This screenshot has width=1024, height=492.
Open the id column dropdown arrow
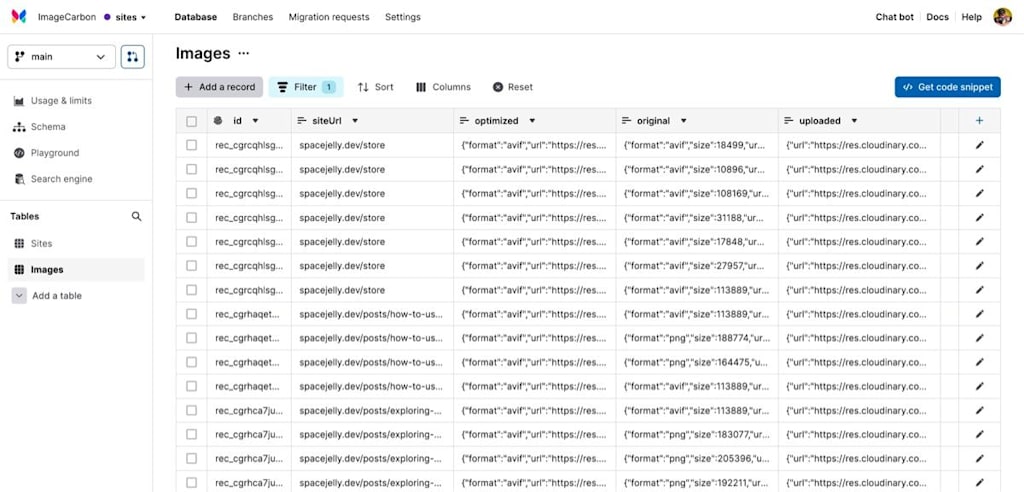(x=255, y=121)
